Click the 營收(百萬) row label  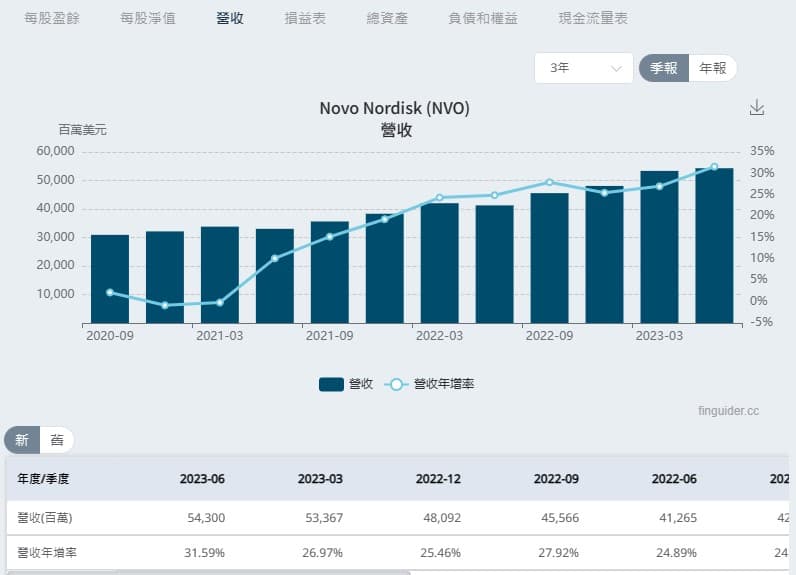[x=45, y=518]
